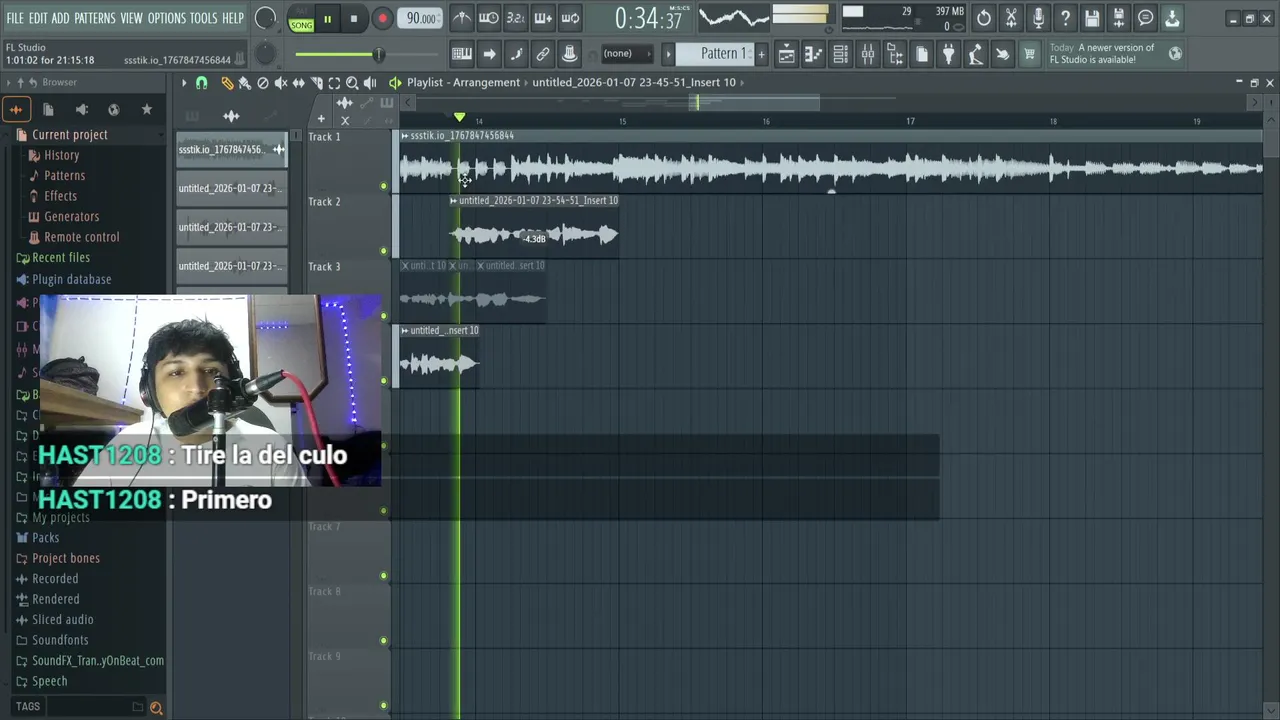
Task: Select the Slice tool in Playlist toolbar
Action: pyautogui.click(x=317, y=83)
